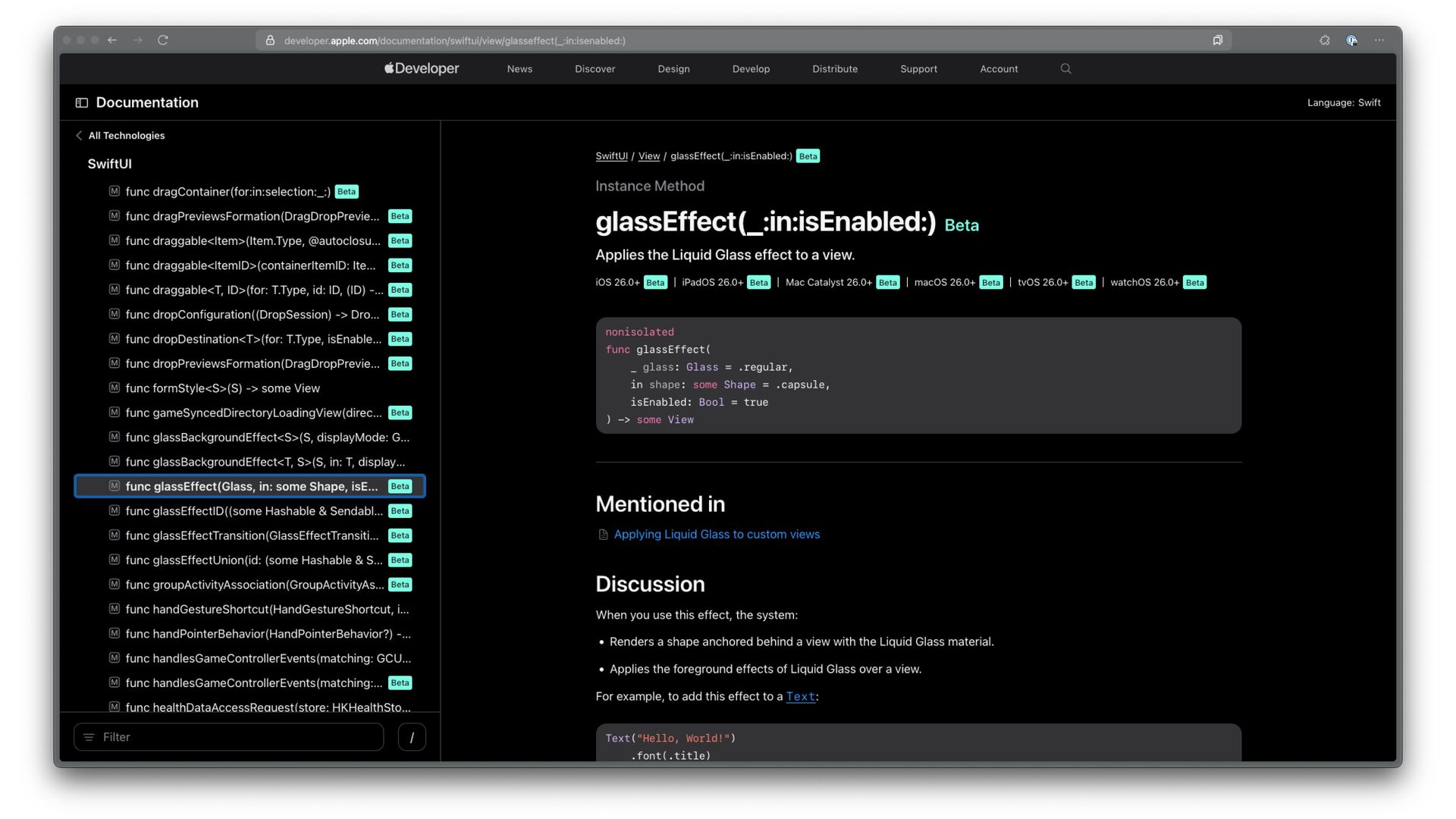Select func gameSyncedDirectoryLoadingView row
The image size is (1456, 819).
point(249,413)
